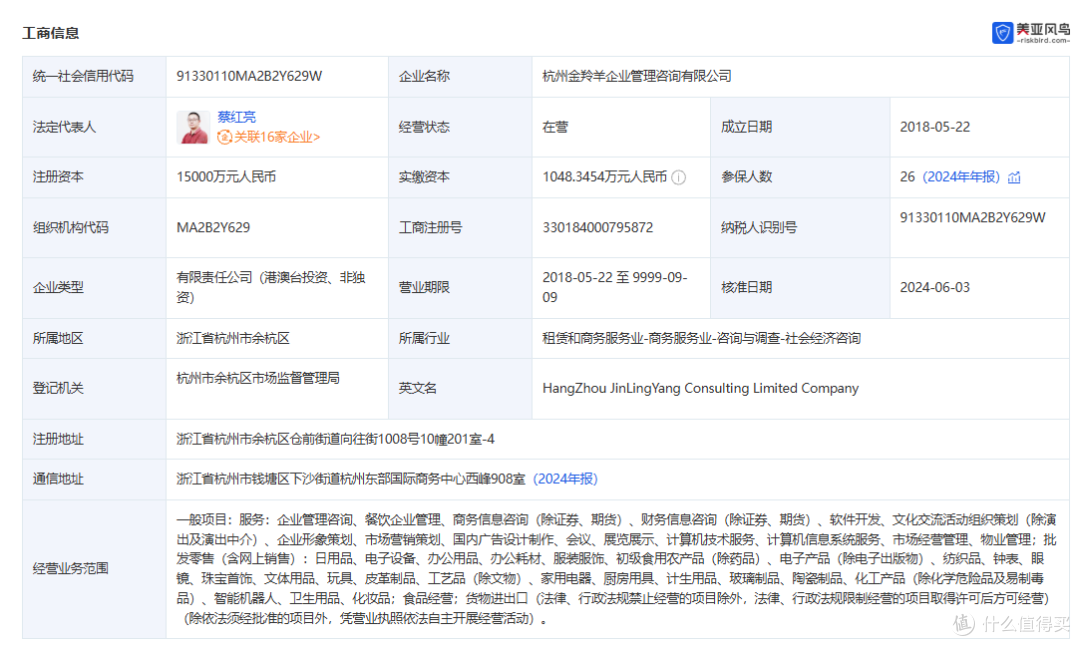Click business status value 在营
Viewport: 1080px width, 646px height.
(x=554, y=127)
